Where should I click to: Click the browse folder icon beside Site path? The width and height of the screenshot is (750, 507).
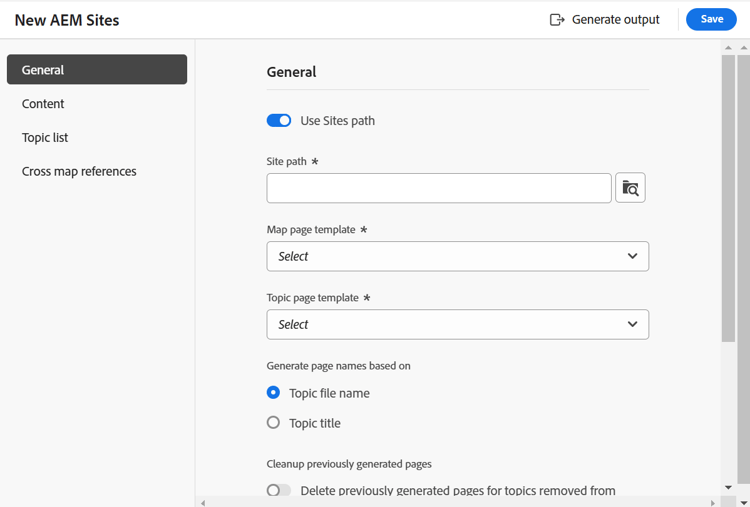coord(630,188)
